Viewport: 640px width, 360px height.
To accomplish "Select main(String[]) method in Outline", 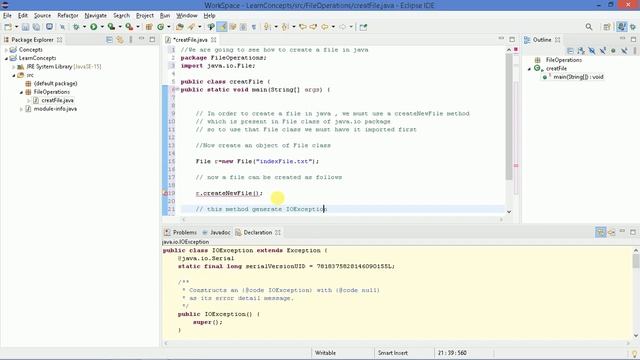I will click(x=578, y=77).
